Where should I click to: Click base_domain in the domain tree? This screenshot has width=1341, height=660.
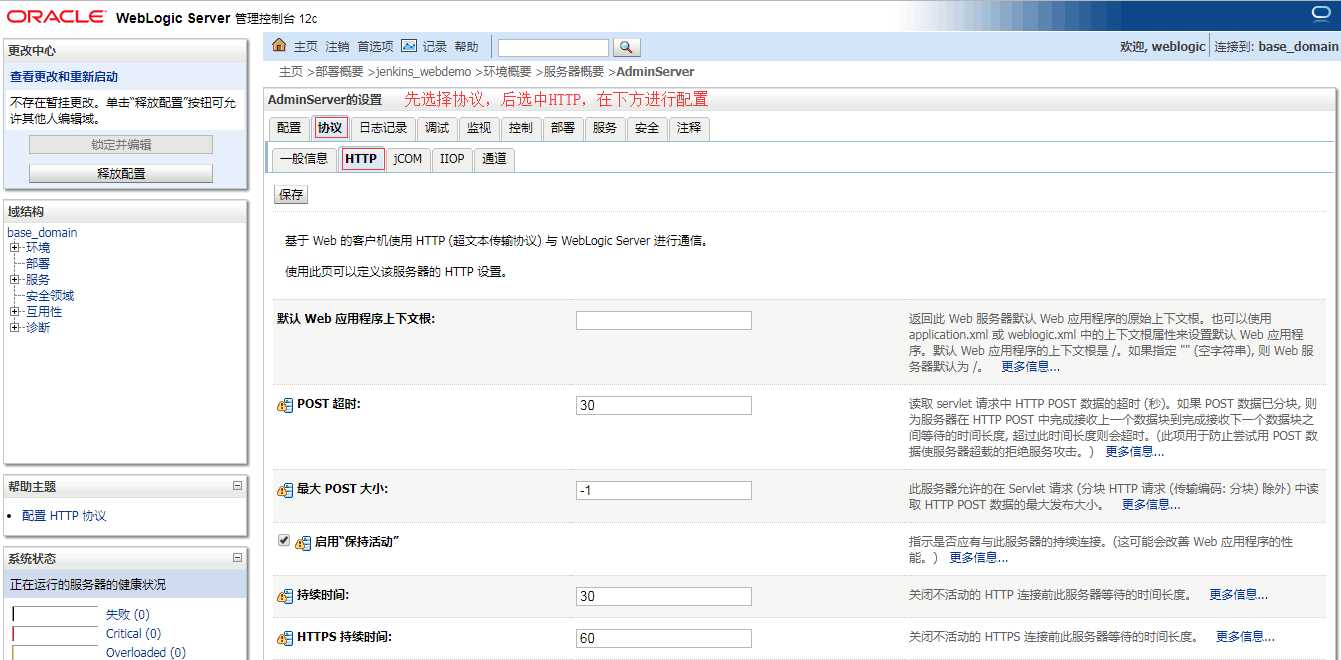(x=42, y=233)
